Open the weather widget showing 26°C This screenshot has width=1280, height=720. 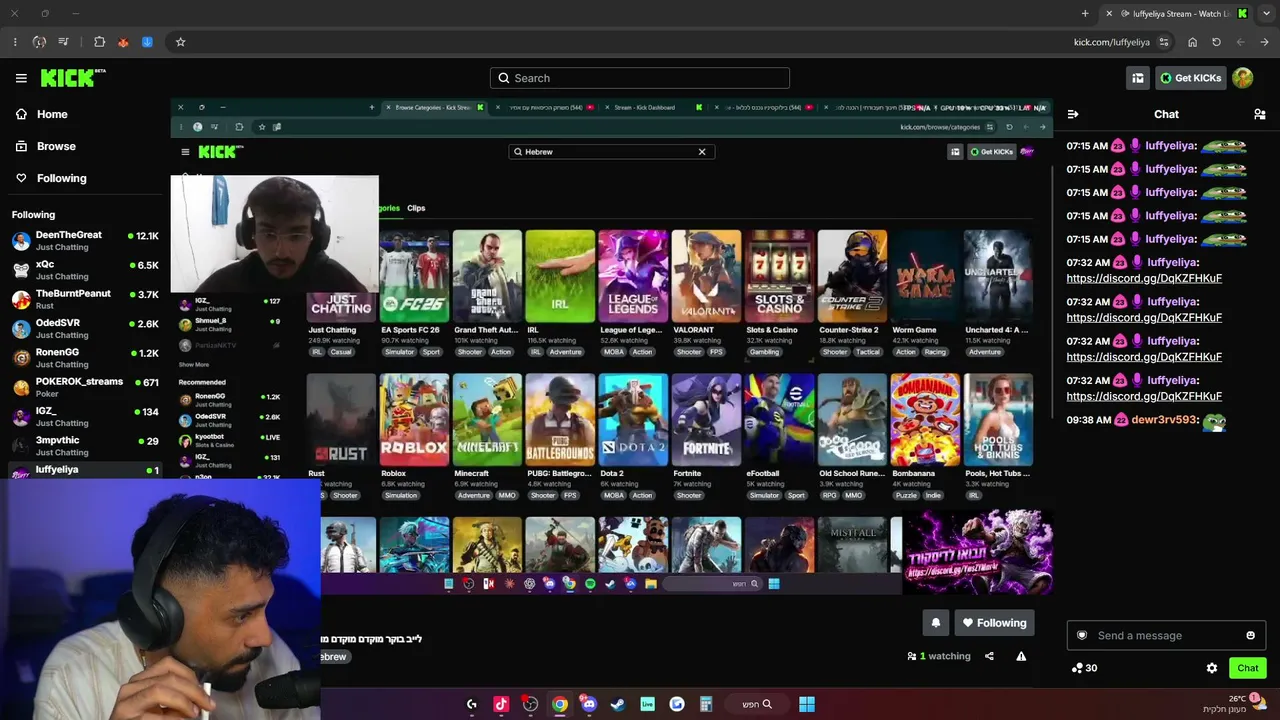1235,704
